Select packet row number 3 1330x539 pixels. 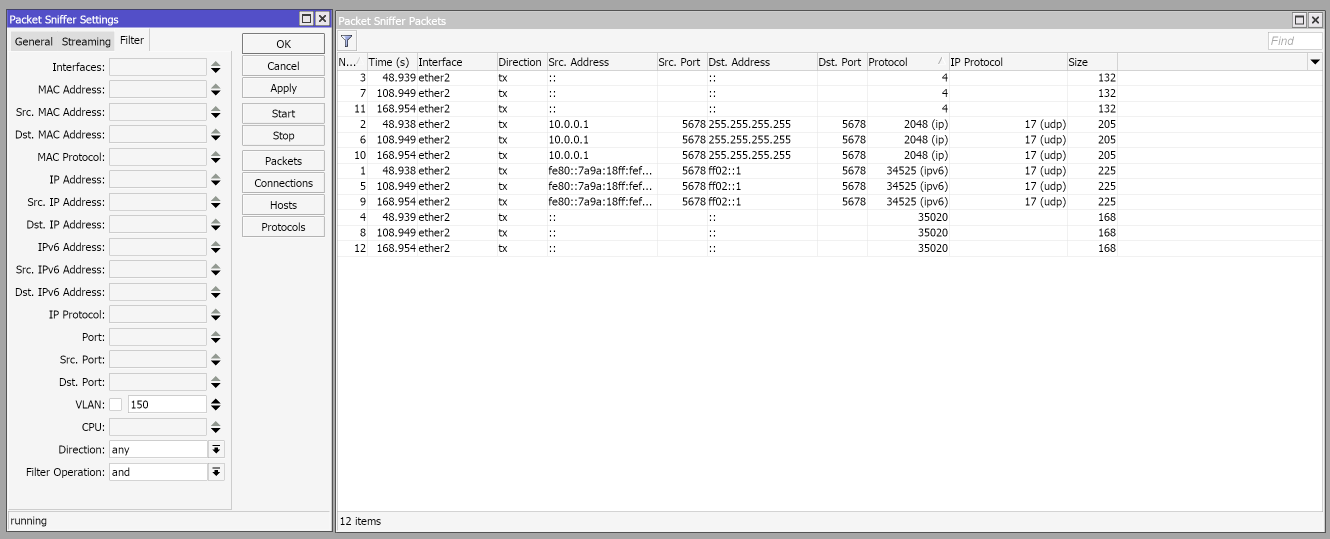[830, 78]
